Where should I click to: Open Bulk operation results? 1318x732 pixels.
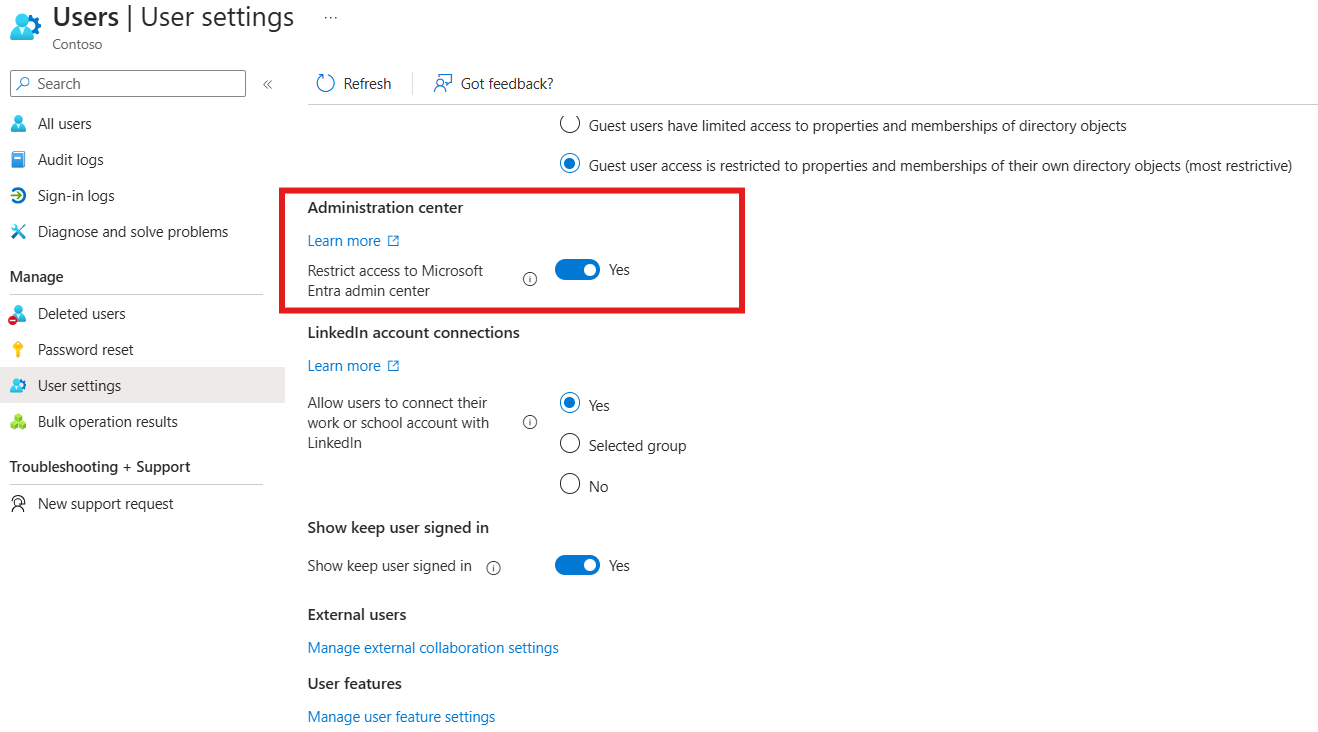click(x=107, y=421)
